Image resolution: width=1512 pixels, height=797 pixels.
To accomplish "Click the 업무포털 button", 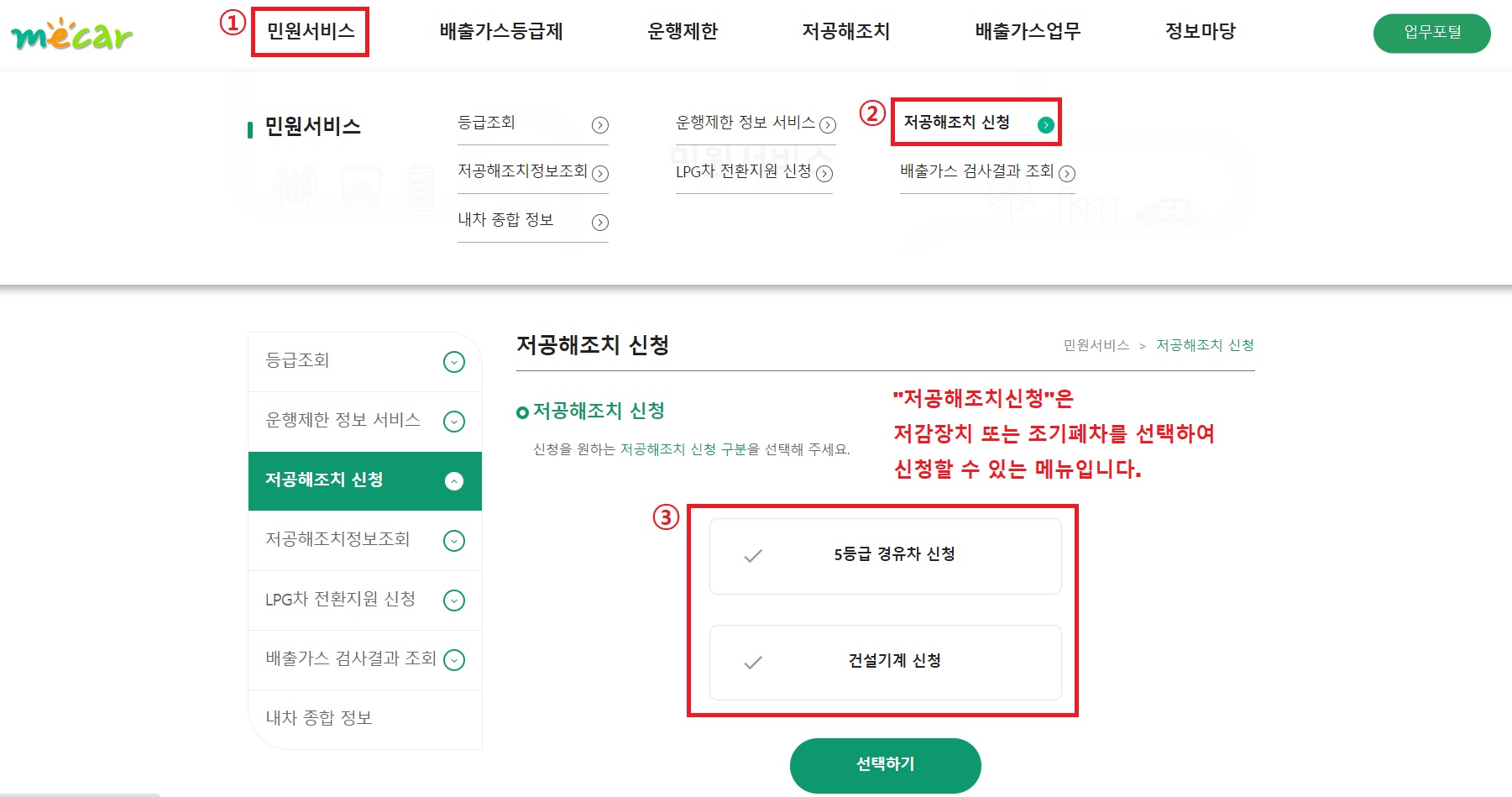I will click(x=1432, y=33).
